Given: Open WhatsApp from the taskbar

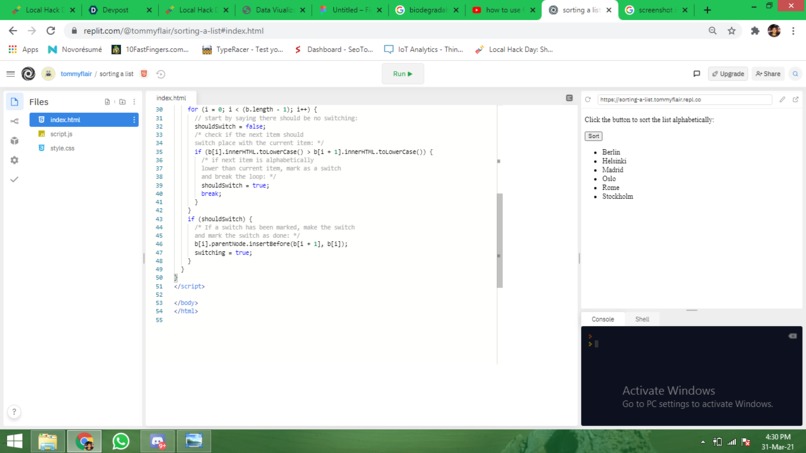Looking at the screenshot, I should [121, 441].
